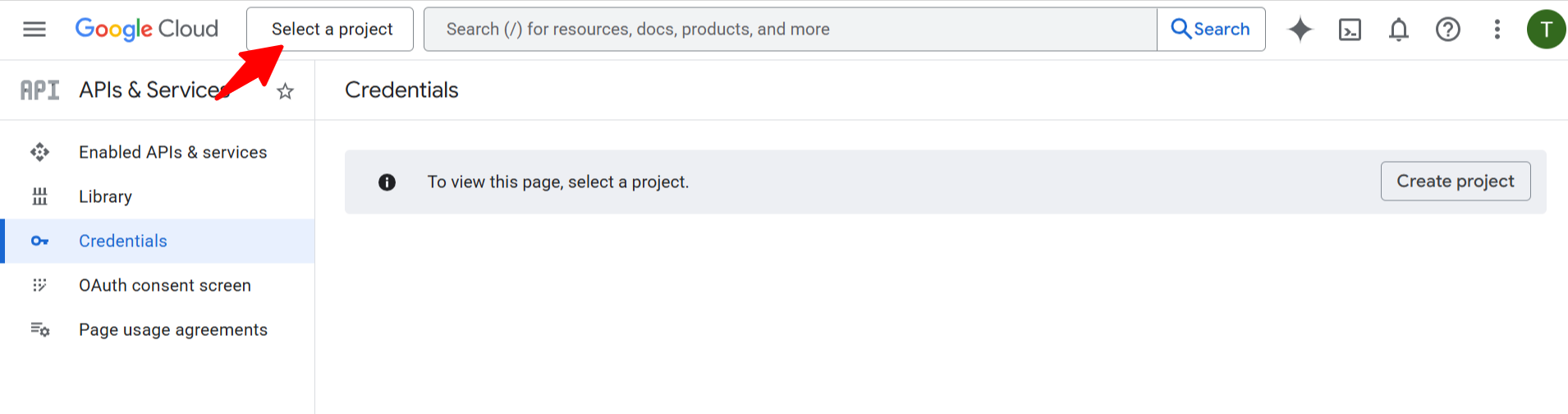Open the Select a project dropdown
The width and height of the screenshot is (1568, 414).
tap(330, 30)
